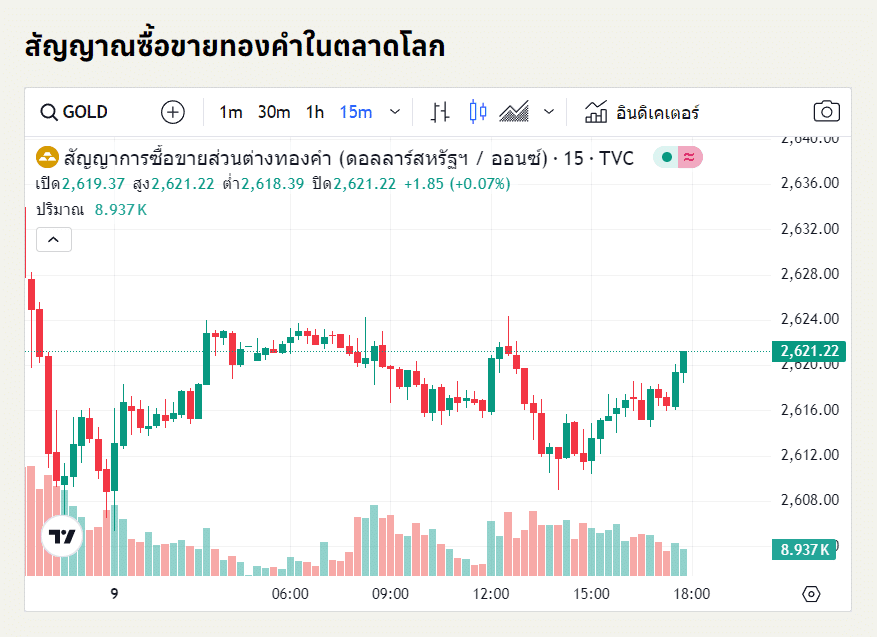877x637 pixels.
Task: Open the chart style dropdown chevron
Action: pyautogui.click(x=548, y=112)
